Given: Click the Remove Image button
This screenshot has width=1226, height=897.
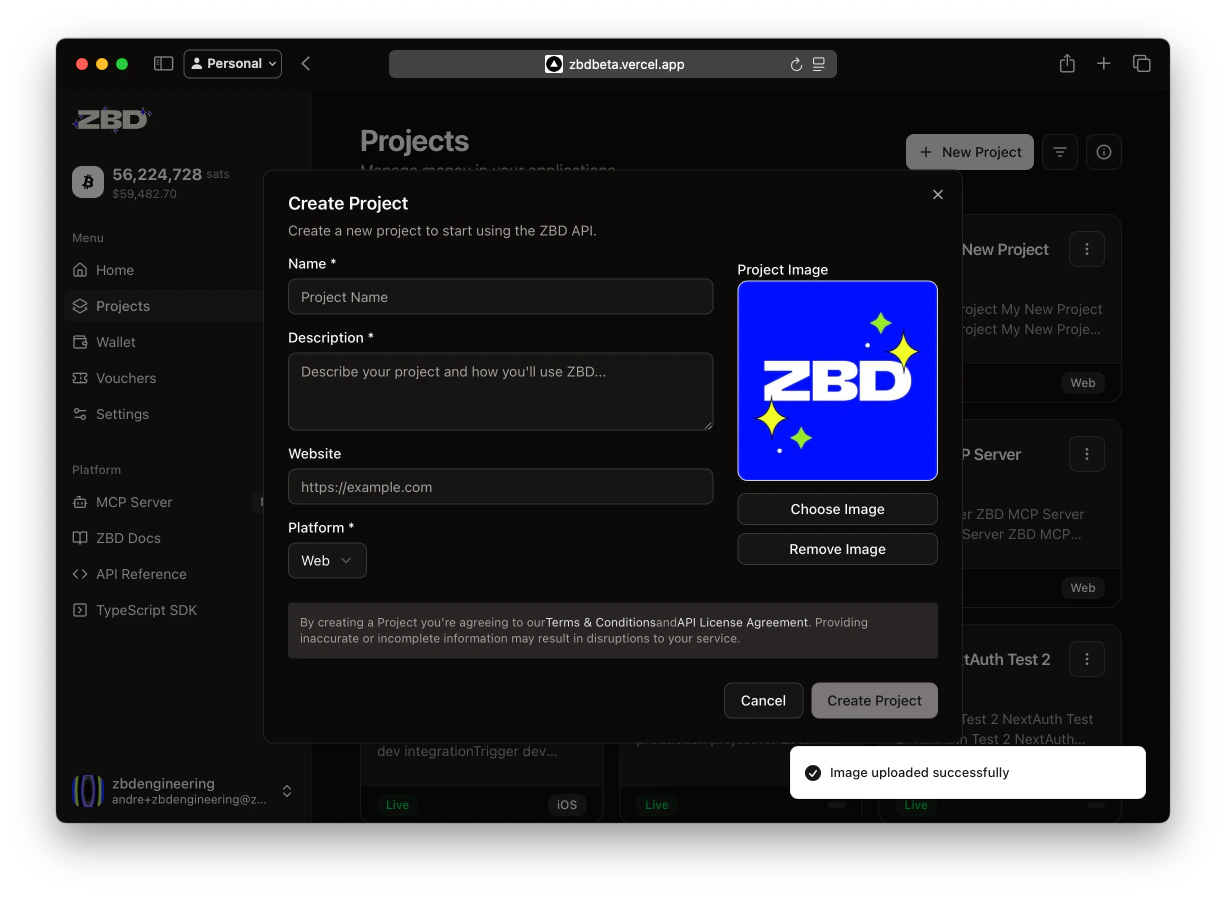Looking at the screenshot, I should pyautogui.click(x=838, y=549).
